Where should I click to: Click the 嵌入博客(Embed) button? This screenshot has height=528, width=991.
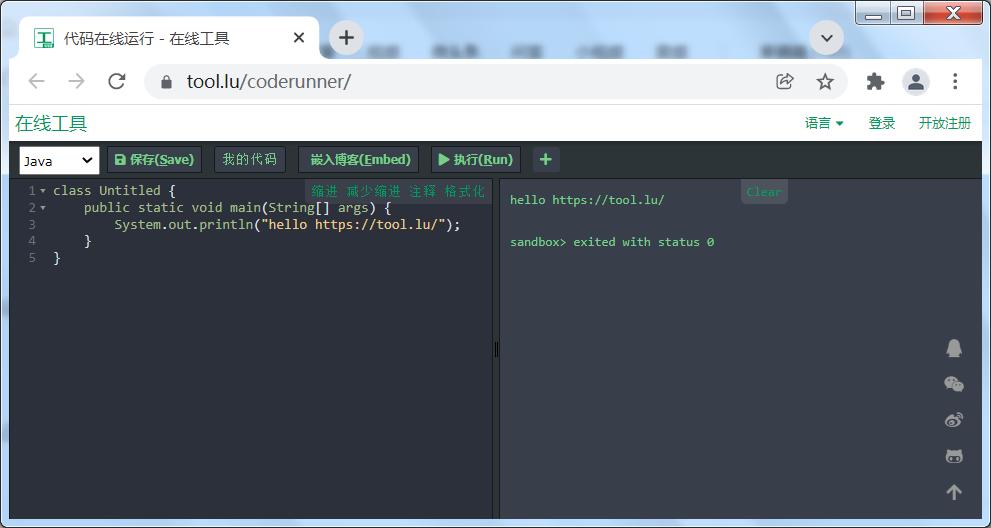pos(360,159)
